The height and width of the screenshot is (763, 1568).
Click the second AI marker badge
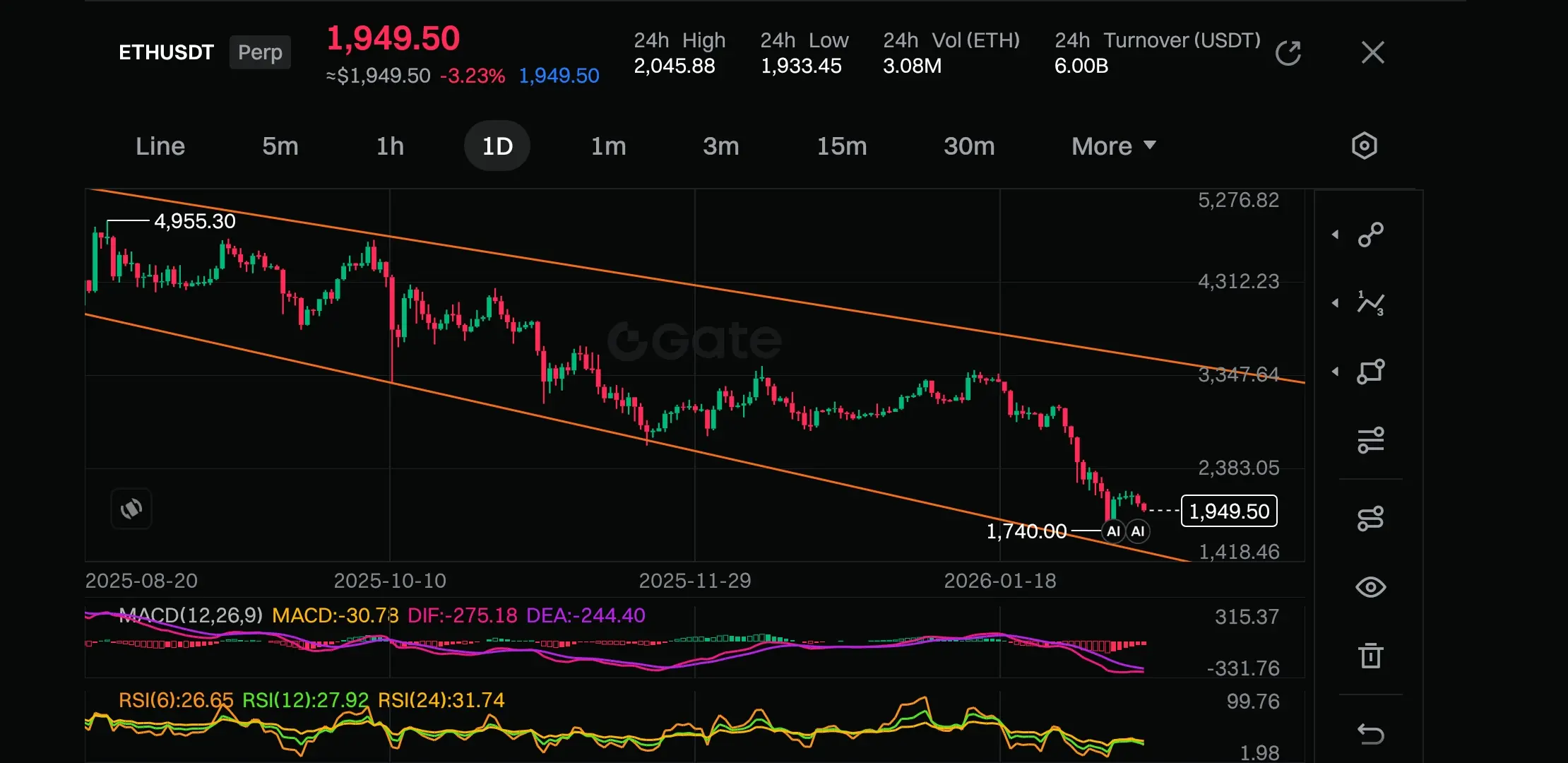point(1138,531)
